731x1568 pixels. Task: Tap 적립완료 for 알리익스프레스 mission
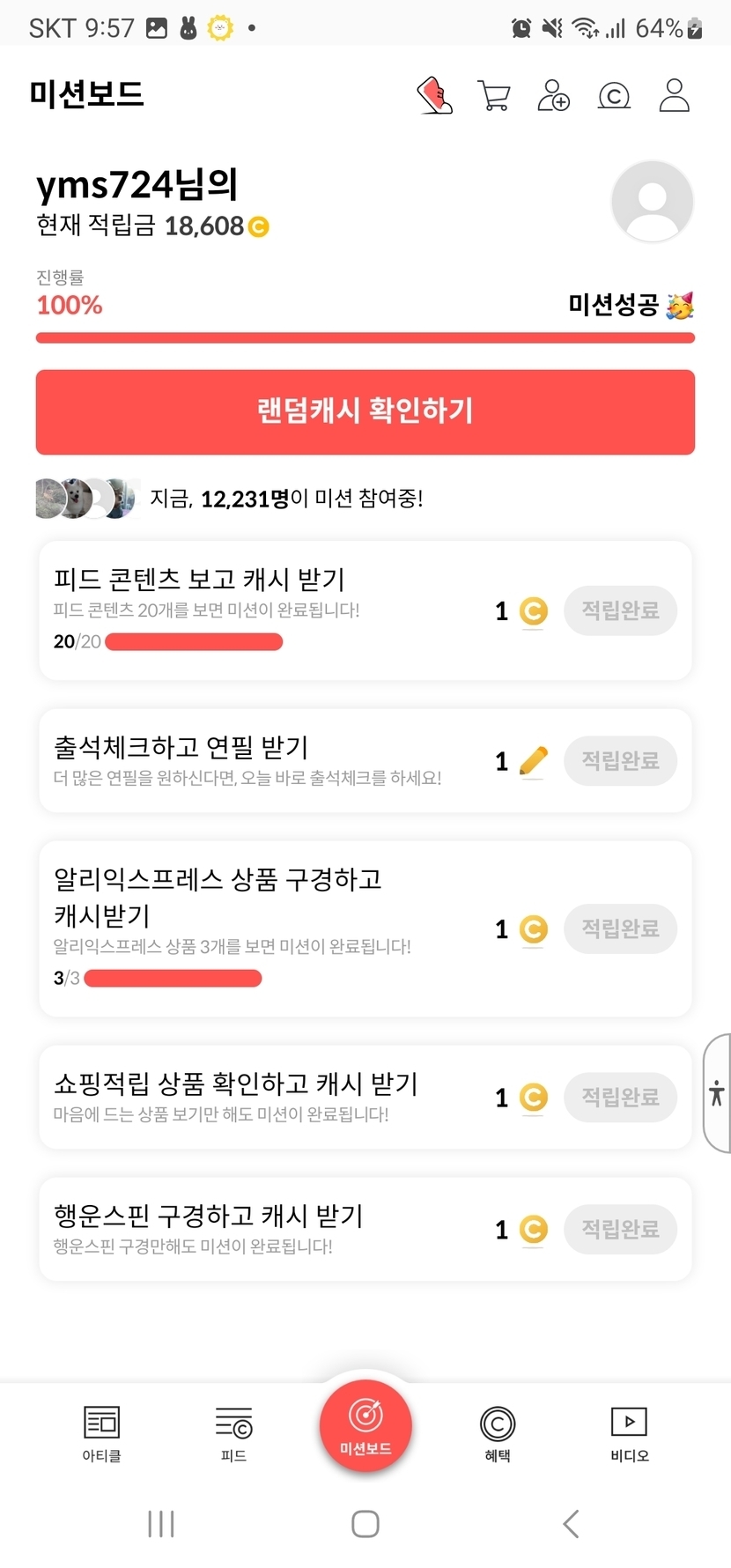click(620, 928)
